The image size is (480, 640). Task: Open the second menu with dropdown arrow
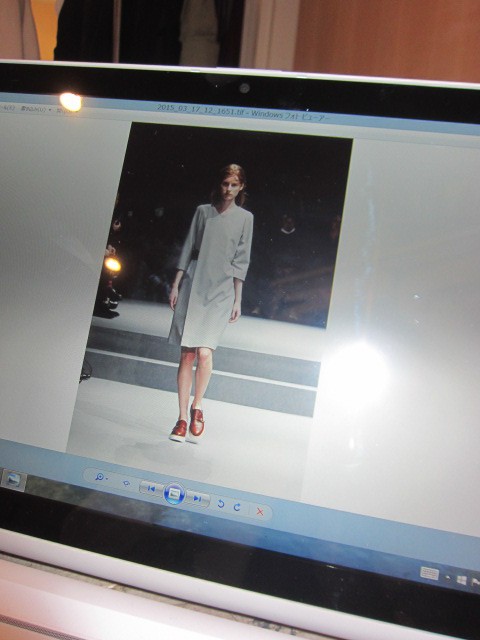tap(34, 109)
